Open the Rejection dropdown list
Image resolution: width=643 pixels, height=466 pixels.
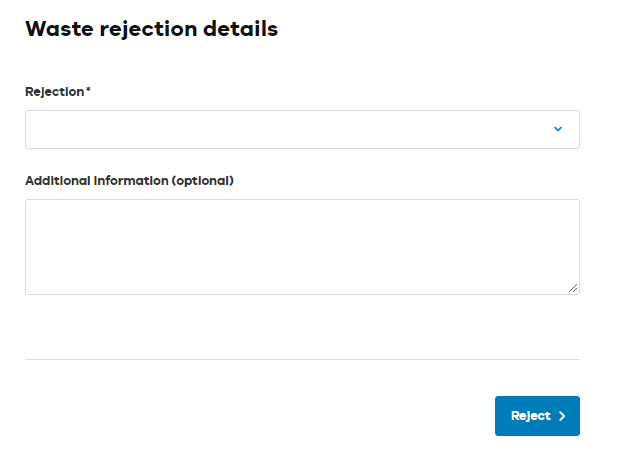click(x=302, y=129)
